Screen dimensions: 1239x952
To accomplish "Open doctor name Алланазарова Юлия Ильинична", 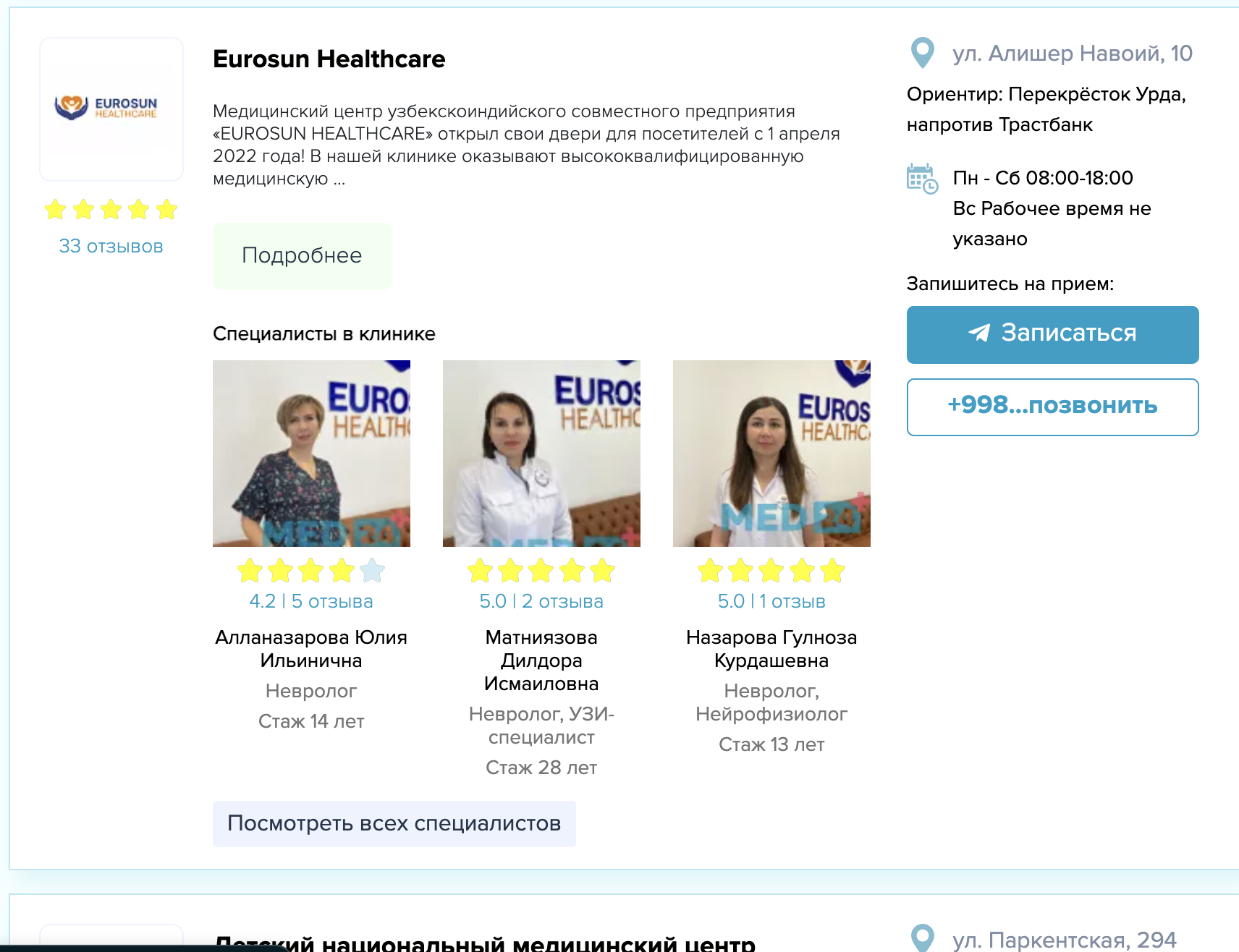I will (311, 649).
